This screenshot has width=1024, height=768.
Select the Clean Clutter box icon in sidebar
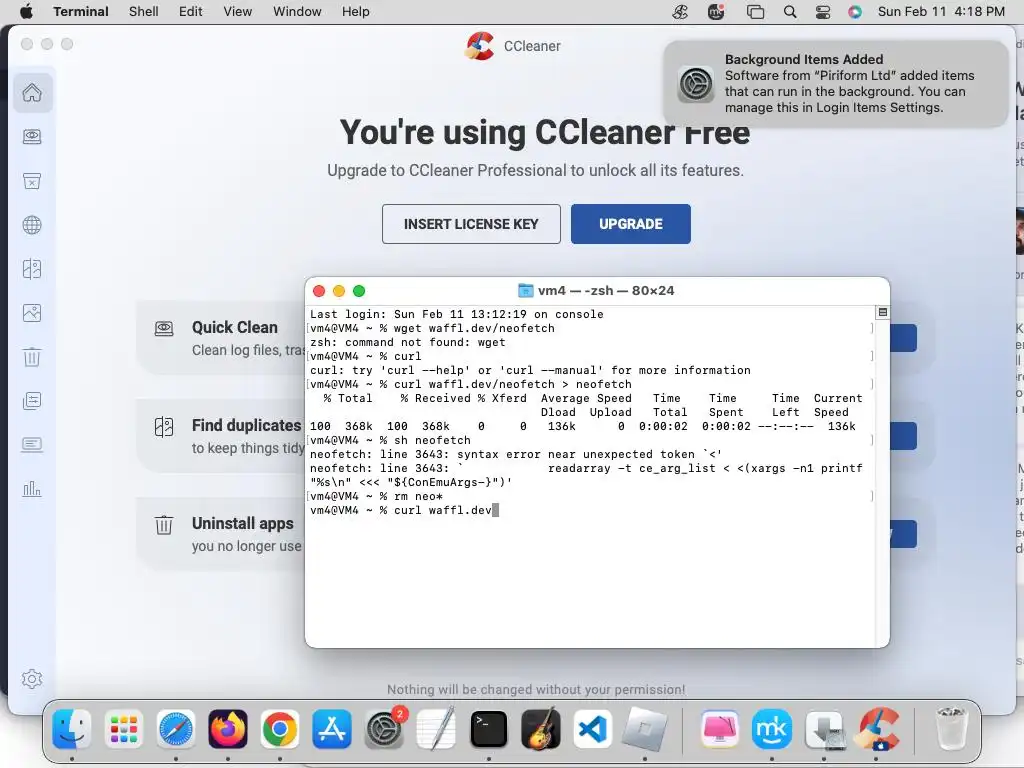pyautogui.click(x=32, y=181)
